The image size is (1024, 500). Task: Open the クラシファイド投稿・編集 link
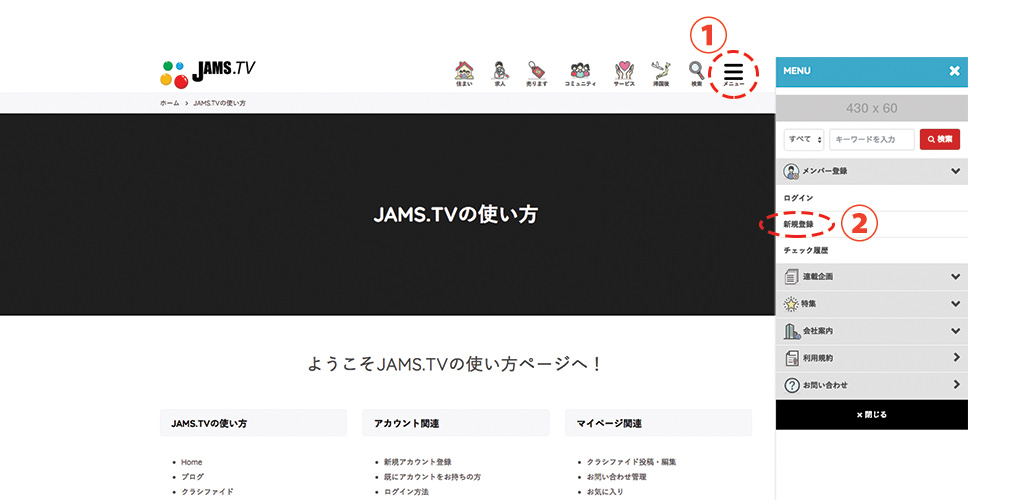(x=632, y=462)
